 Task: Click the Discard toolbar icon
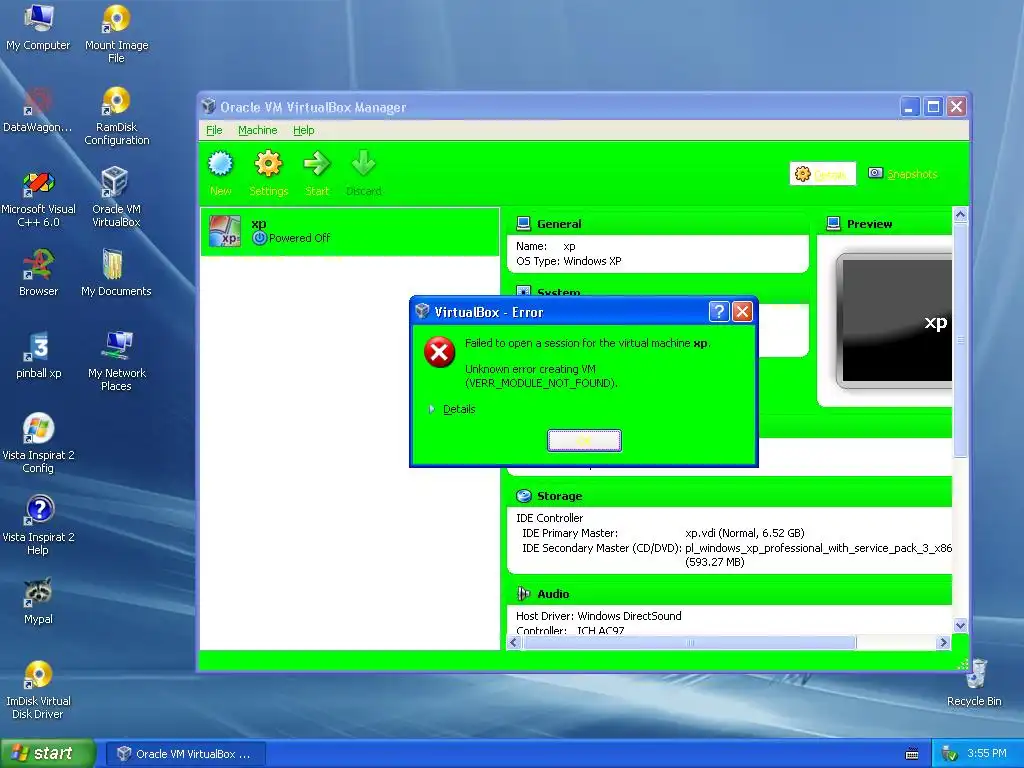364,164
